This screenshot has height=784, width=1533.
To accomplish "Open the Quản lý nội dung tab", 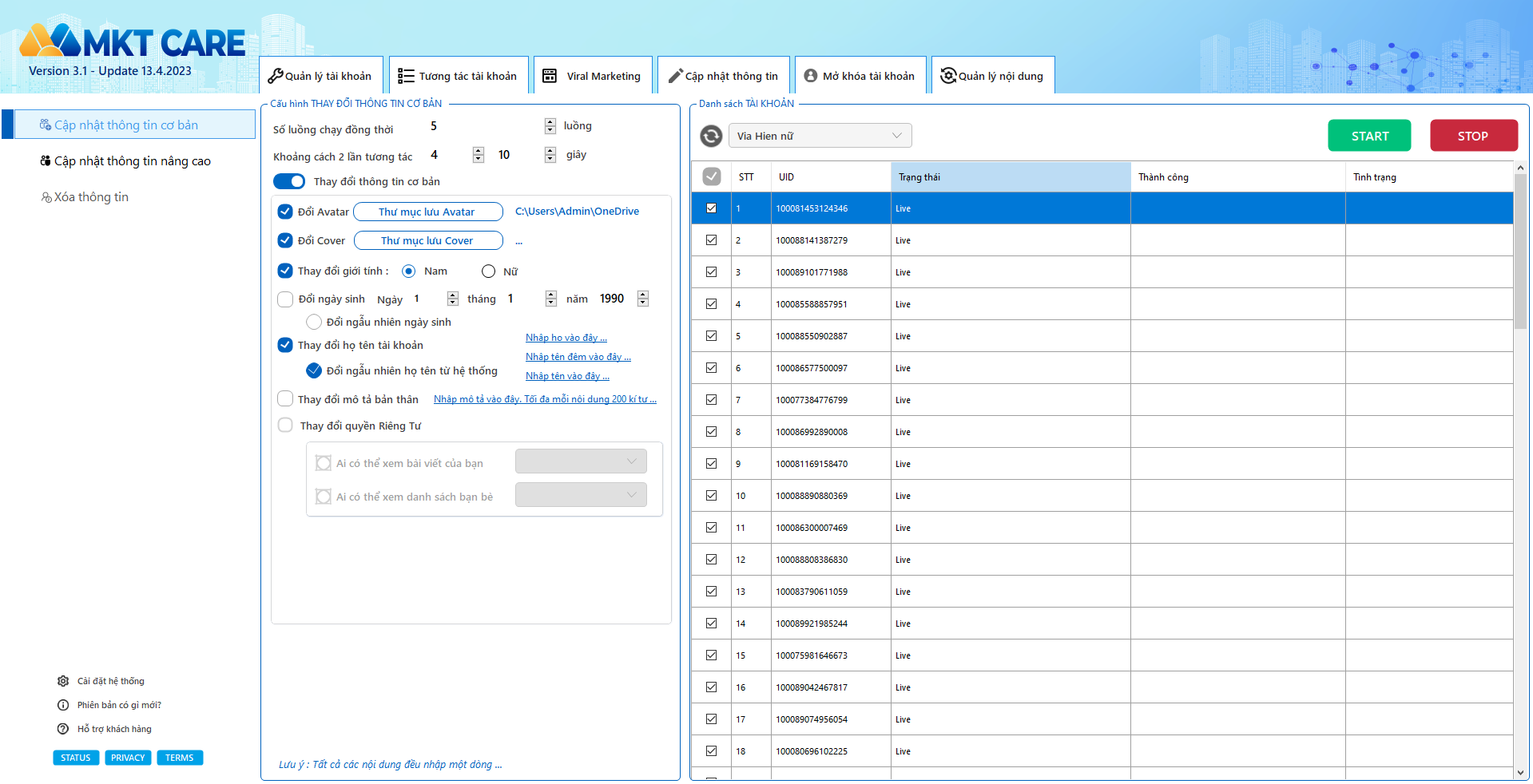I will click(993, 76).
